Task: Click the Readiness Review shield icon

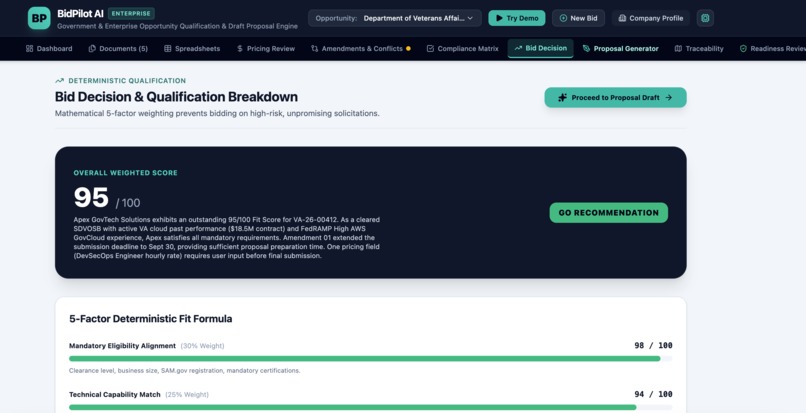Action: pyautogui.click(x=743, y=48)
